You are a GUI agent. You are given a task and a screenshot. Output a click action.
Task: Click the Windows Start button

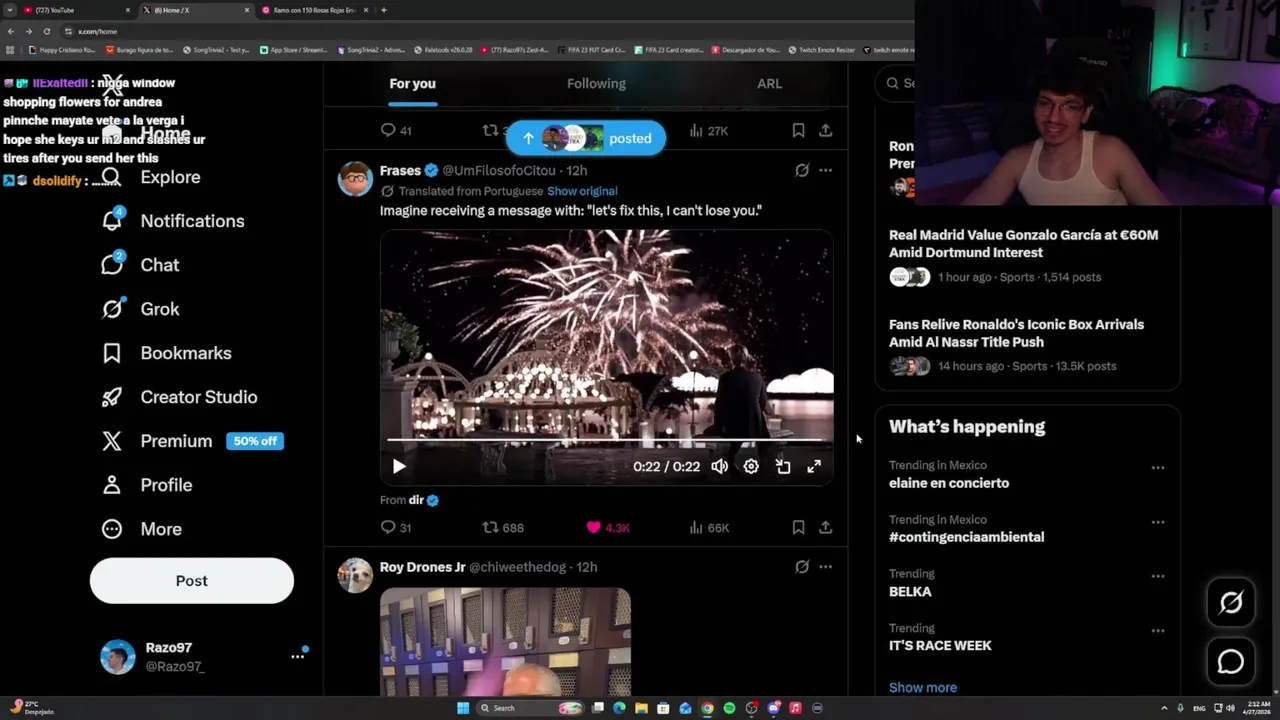[463, 708]
